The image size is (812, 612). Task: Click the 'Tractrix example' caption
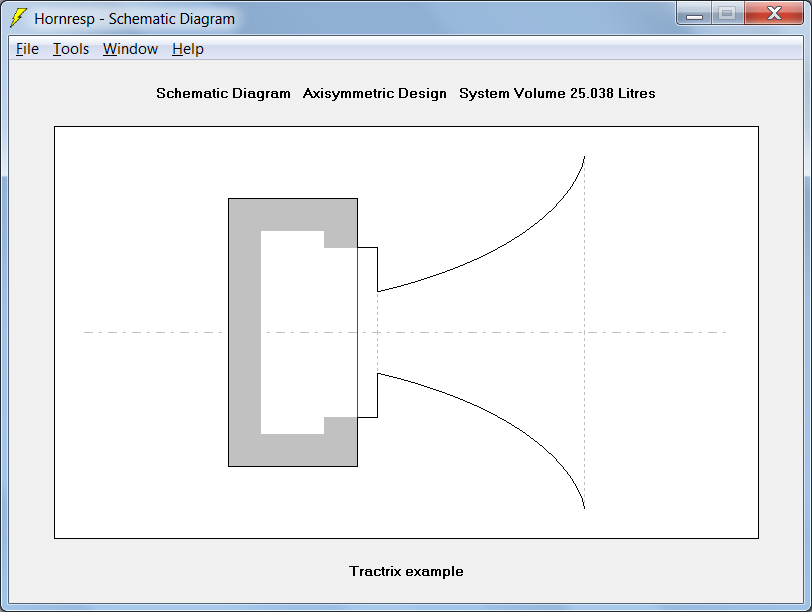tap(406, 571)
